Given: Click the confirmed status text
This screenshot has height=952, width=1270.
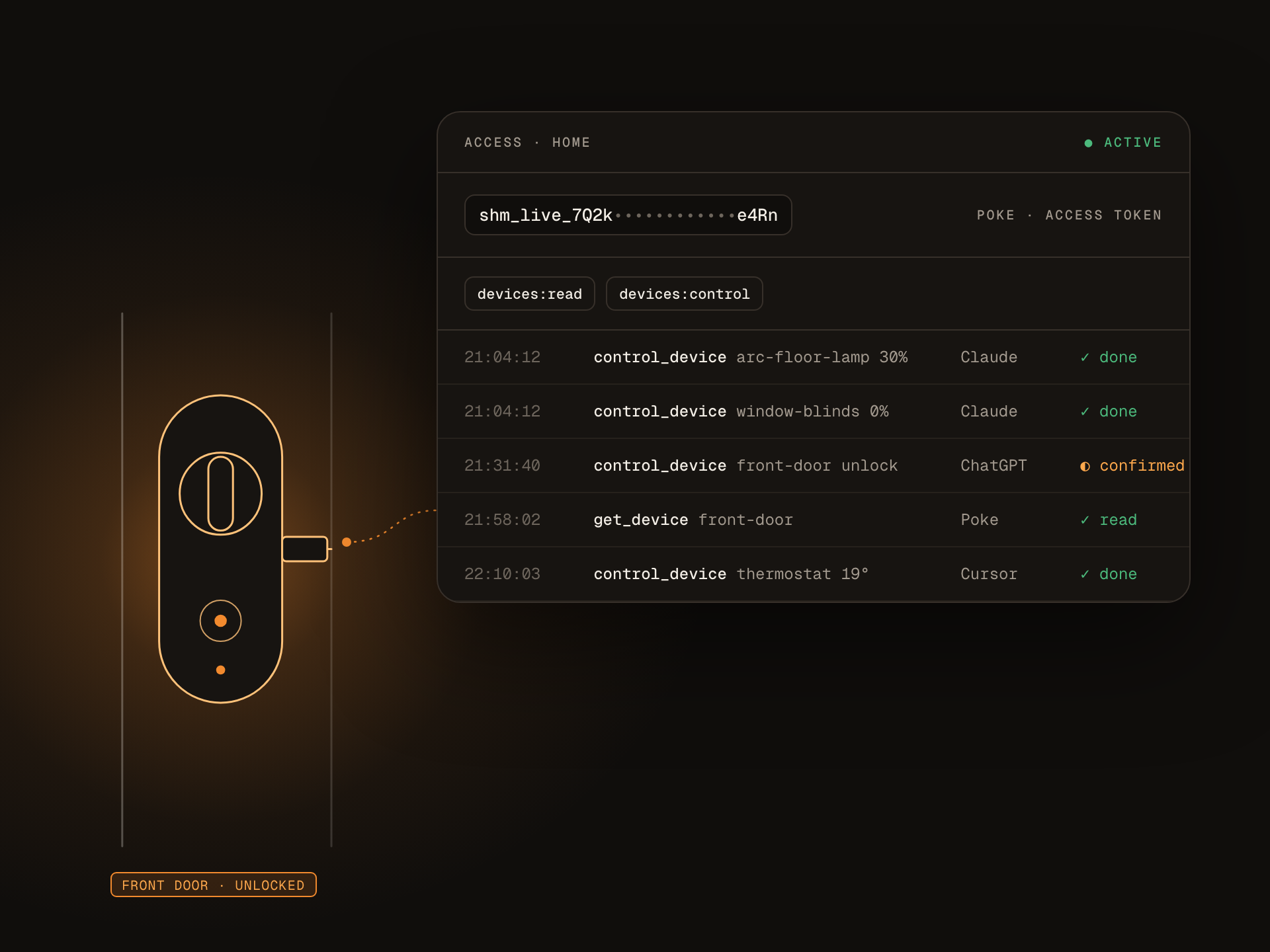Looking at the screenshot, I should click(1142, 466).
